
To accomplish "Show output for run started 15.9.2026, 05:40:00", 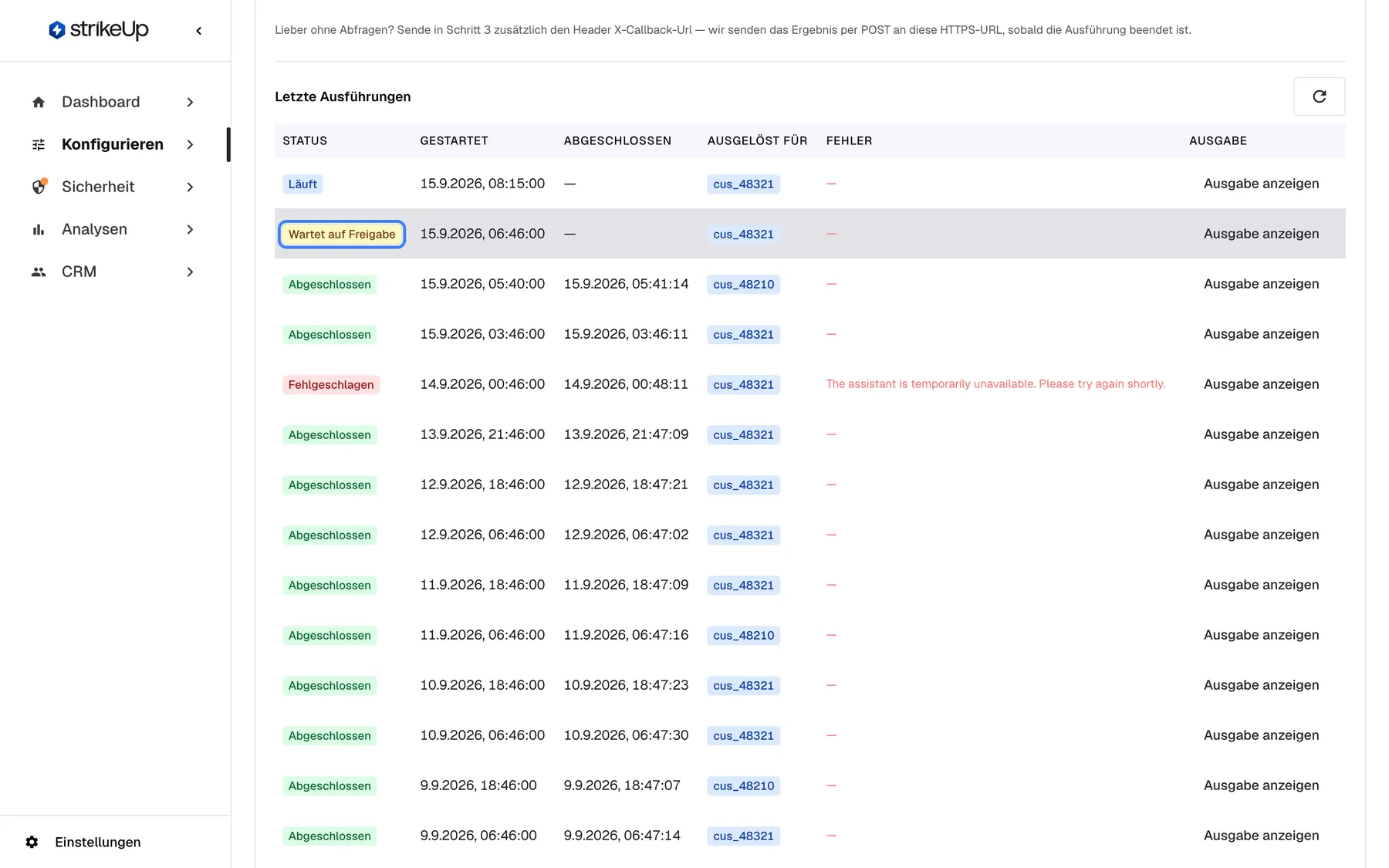I will [x=1261, y=284].
